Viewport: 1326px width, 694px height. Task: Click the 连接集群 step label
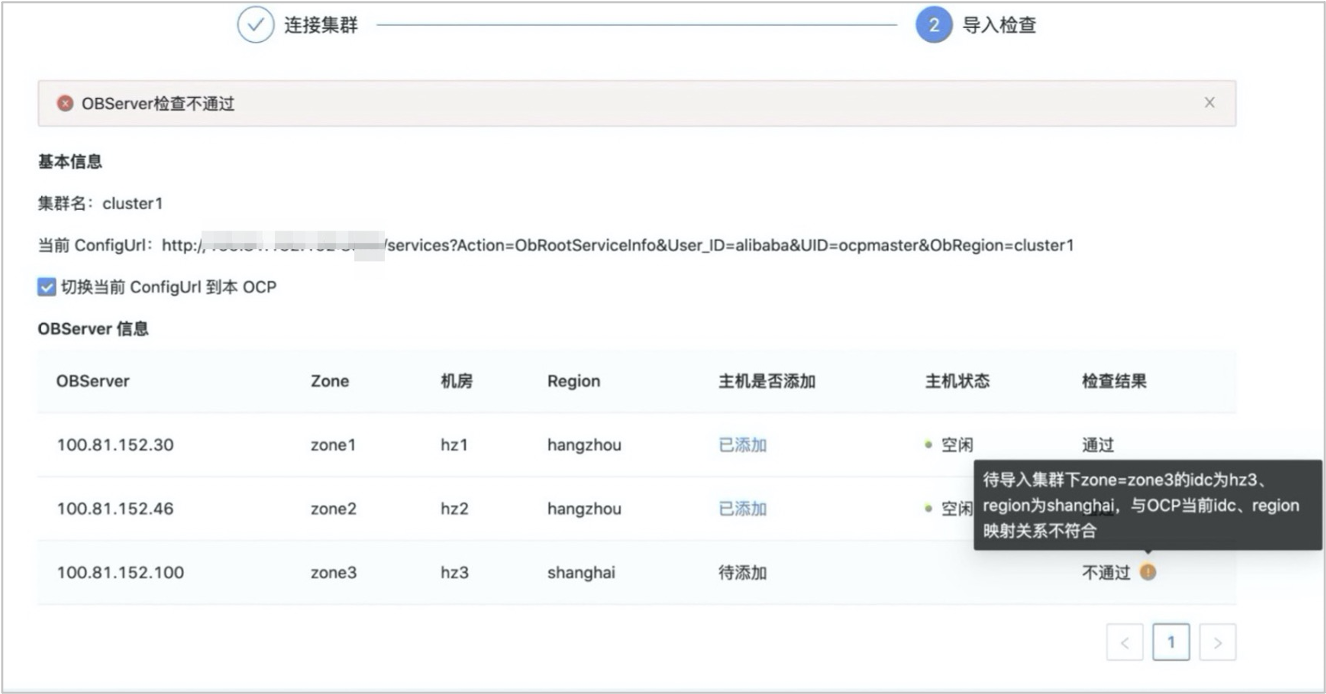(x=321, y=25)
